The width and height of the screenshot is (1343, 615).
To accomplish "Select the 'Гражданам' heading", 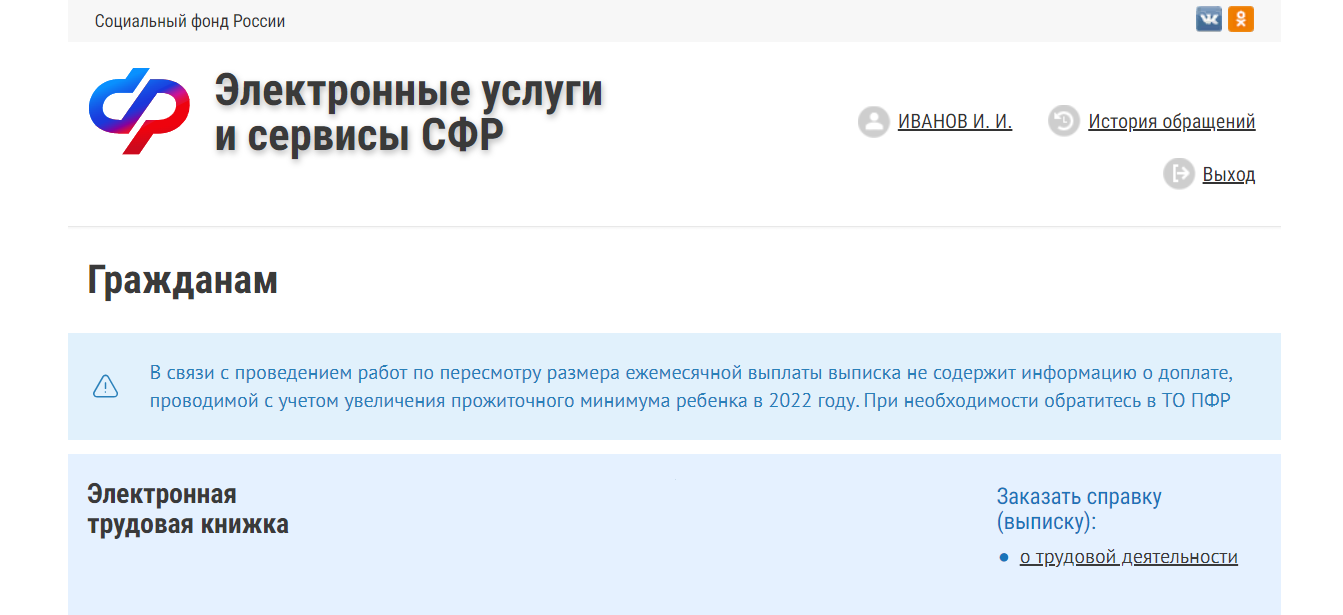I will pos(182,281).
